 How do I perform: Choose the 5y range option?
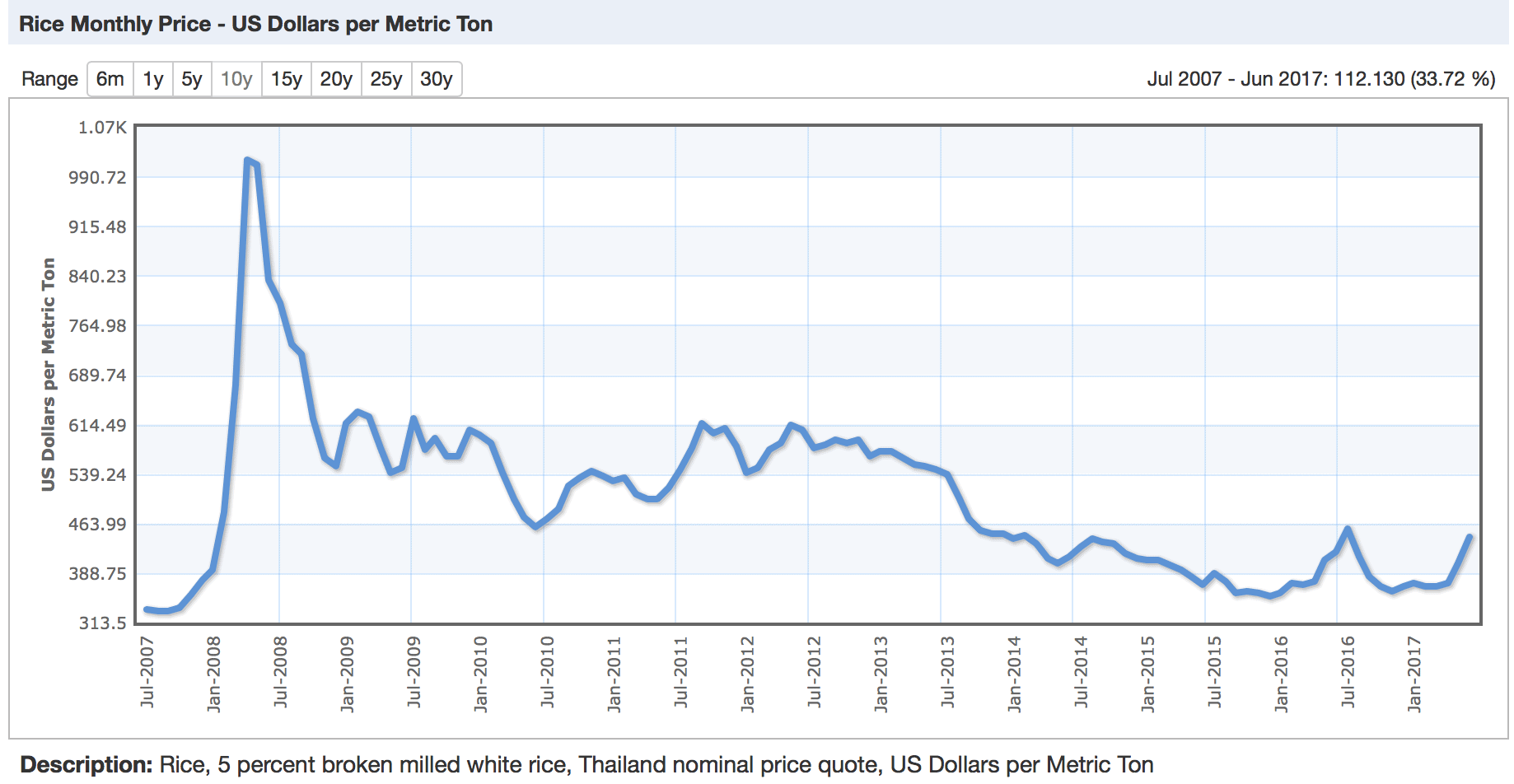191,79
